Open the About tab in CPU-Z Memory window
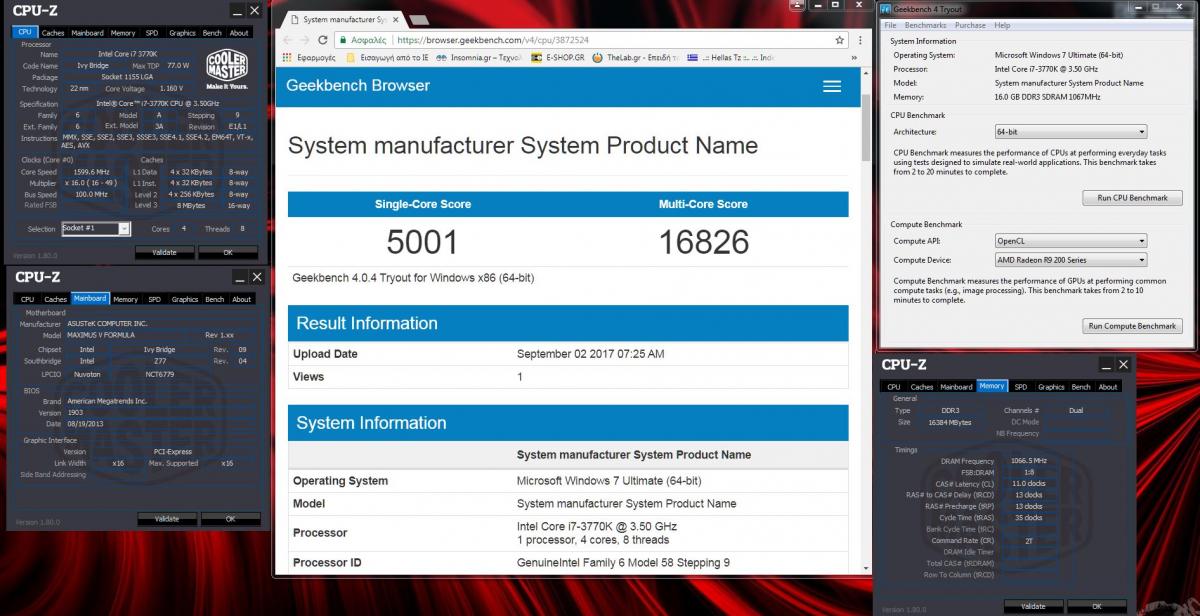1200x616 pixels. [1108, 387]
